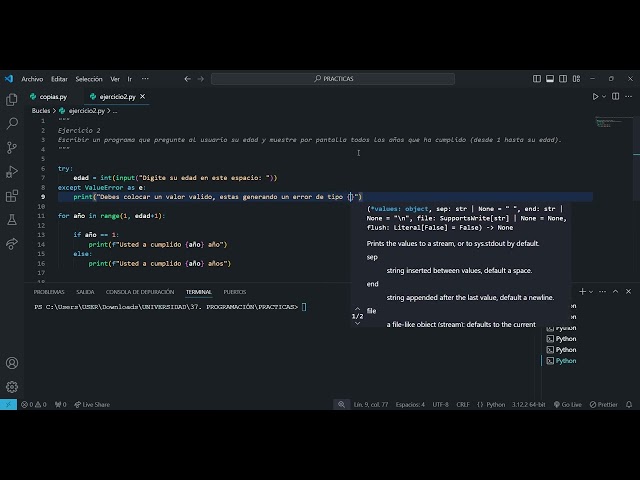This screenshot has height=480, width=640.
Task: Open the new terminal profile dropdown
Action: 591,291
